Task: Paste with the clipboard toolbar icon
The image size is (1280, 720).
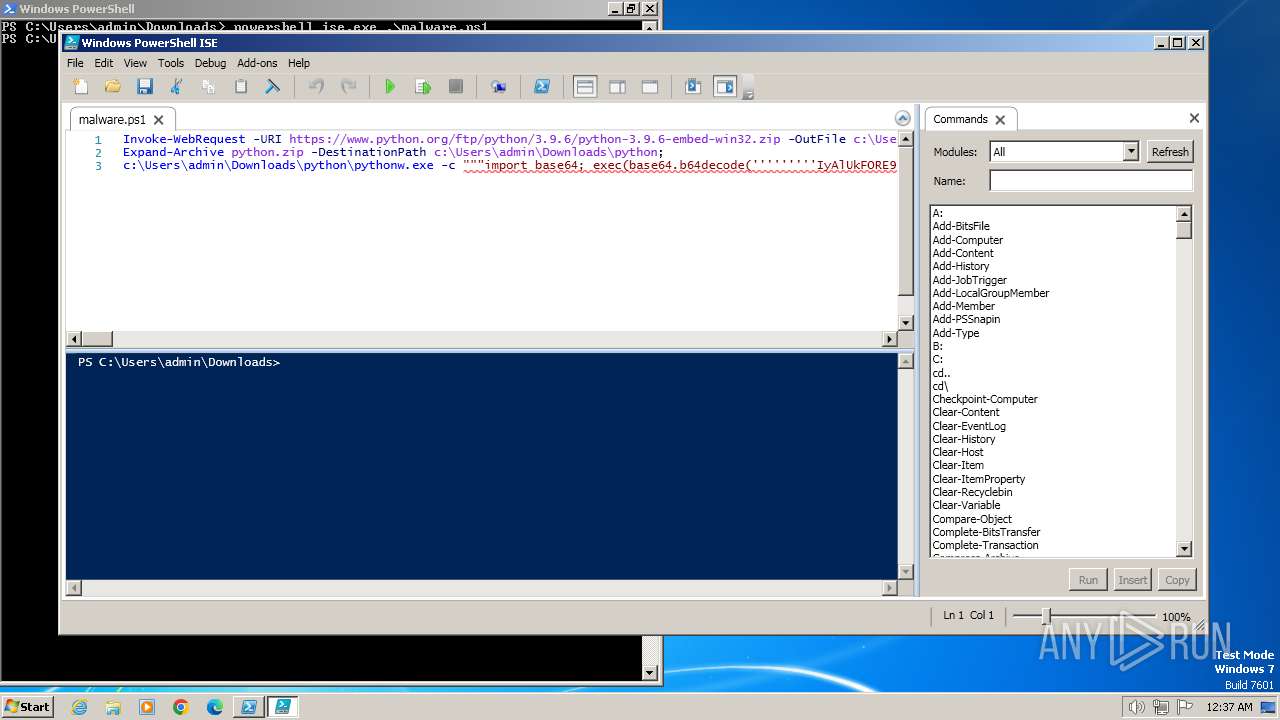Action: 241,87
